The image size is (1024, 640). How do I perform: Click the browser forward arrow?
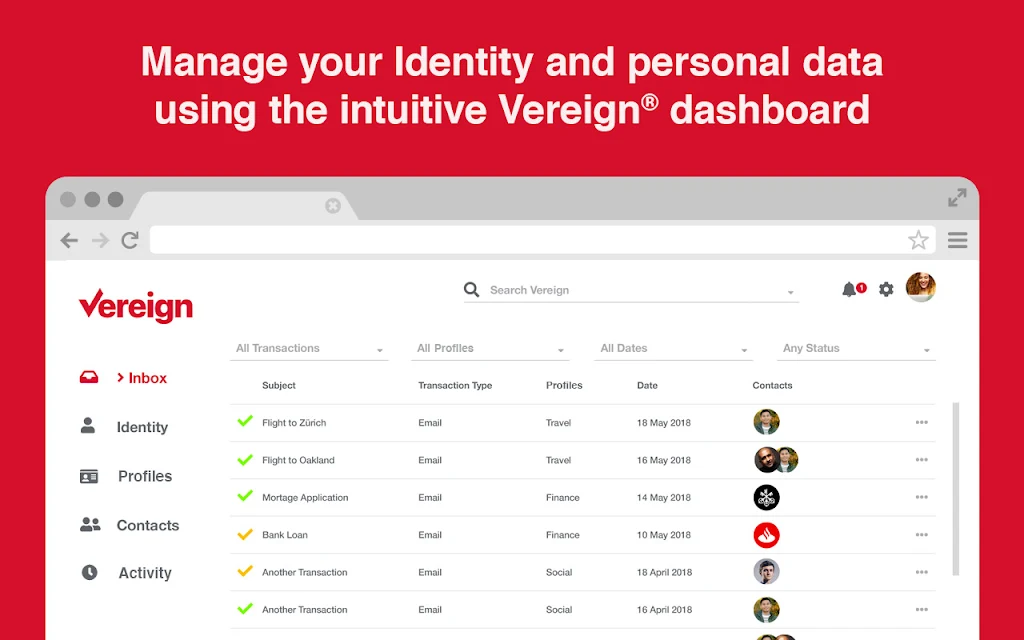pyautogui.click(x=100, y=240)
